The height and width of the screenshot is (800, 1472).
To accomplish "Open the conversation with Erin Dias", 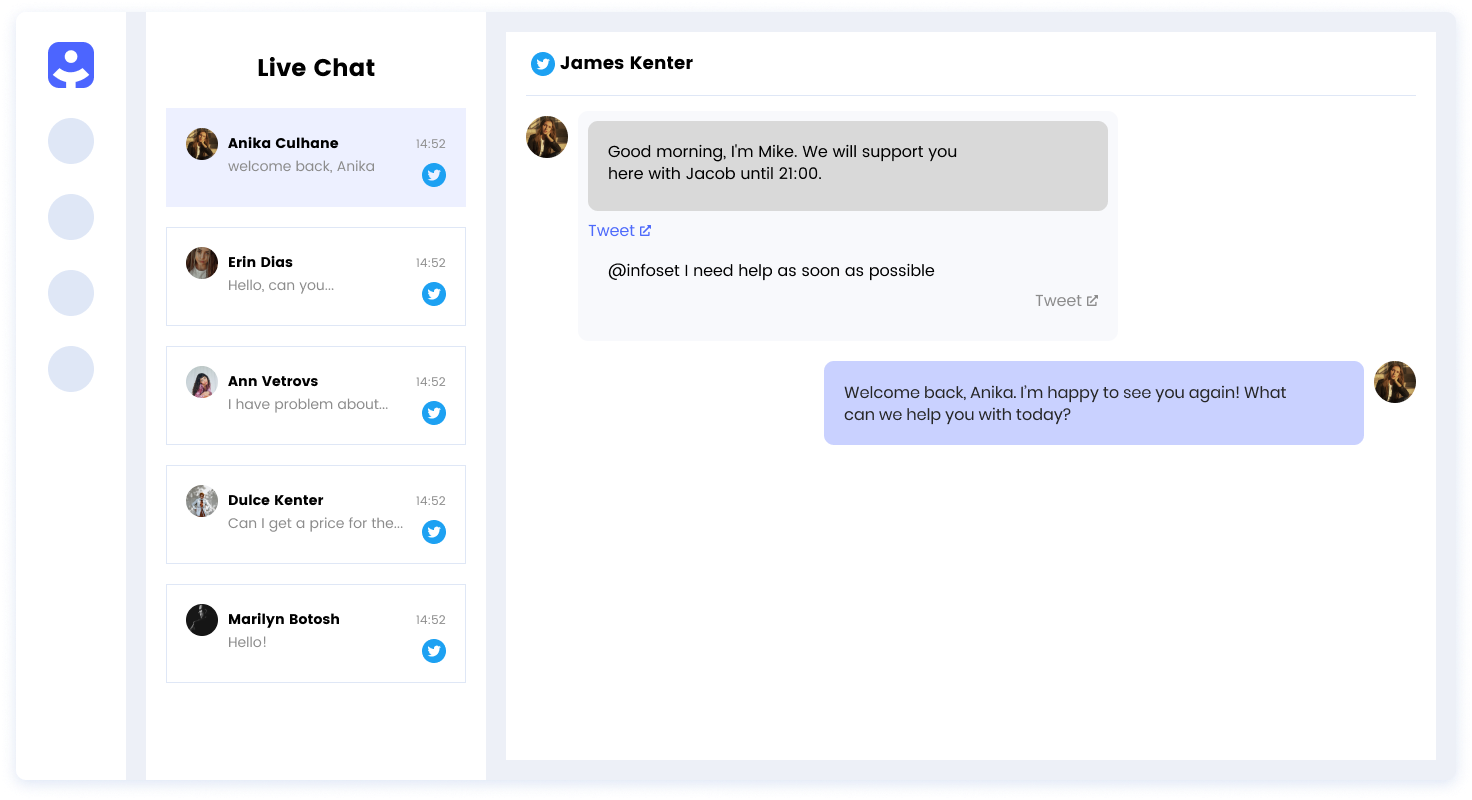I will tap(316, 276).
